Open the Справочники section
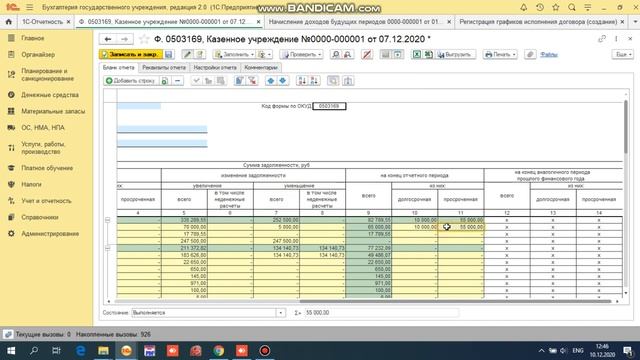 40,217
